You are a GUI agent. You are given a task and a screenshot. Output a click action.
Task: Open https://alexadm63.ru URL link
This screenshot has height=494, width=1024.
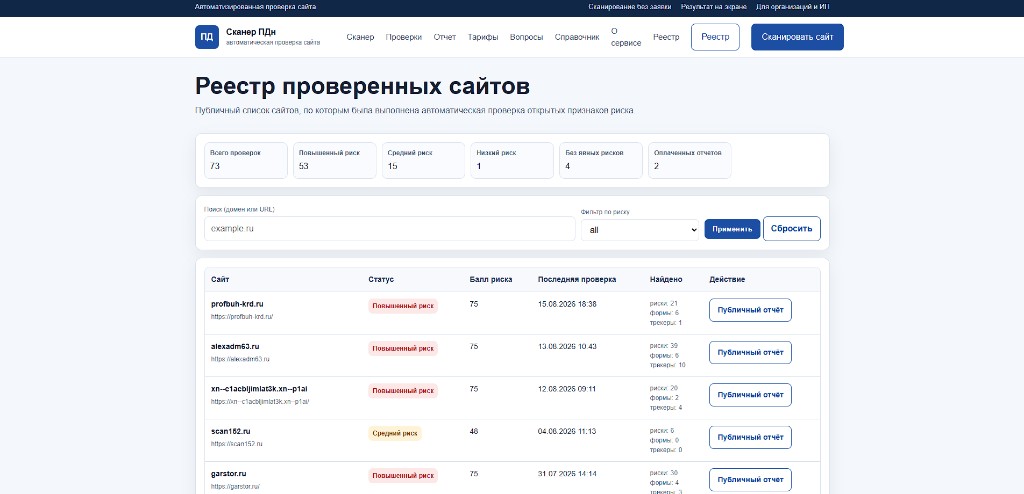pyautogui.click(x=240, y=359)
